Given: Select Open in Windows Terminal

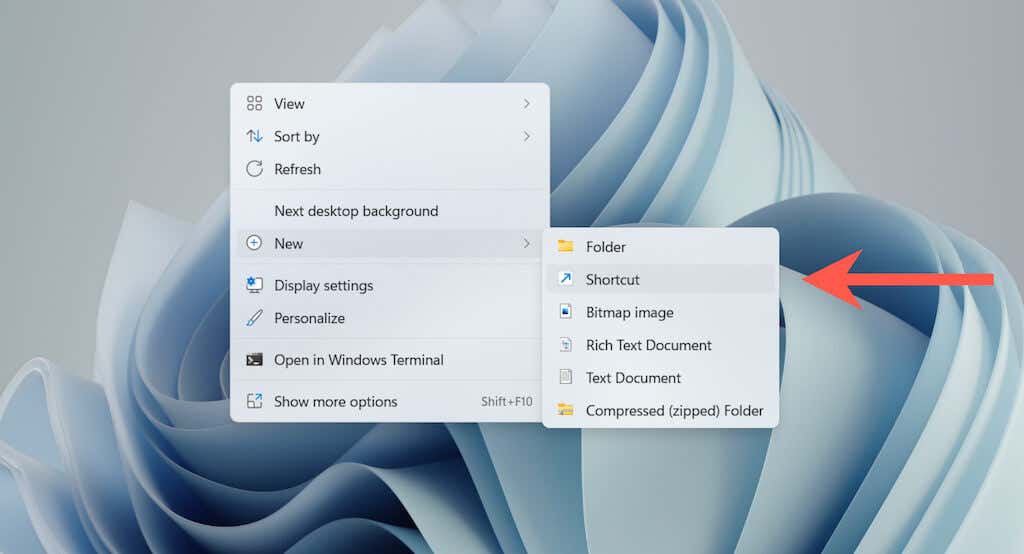Looking at the screenshot, I should (389, 359).
